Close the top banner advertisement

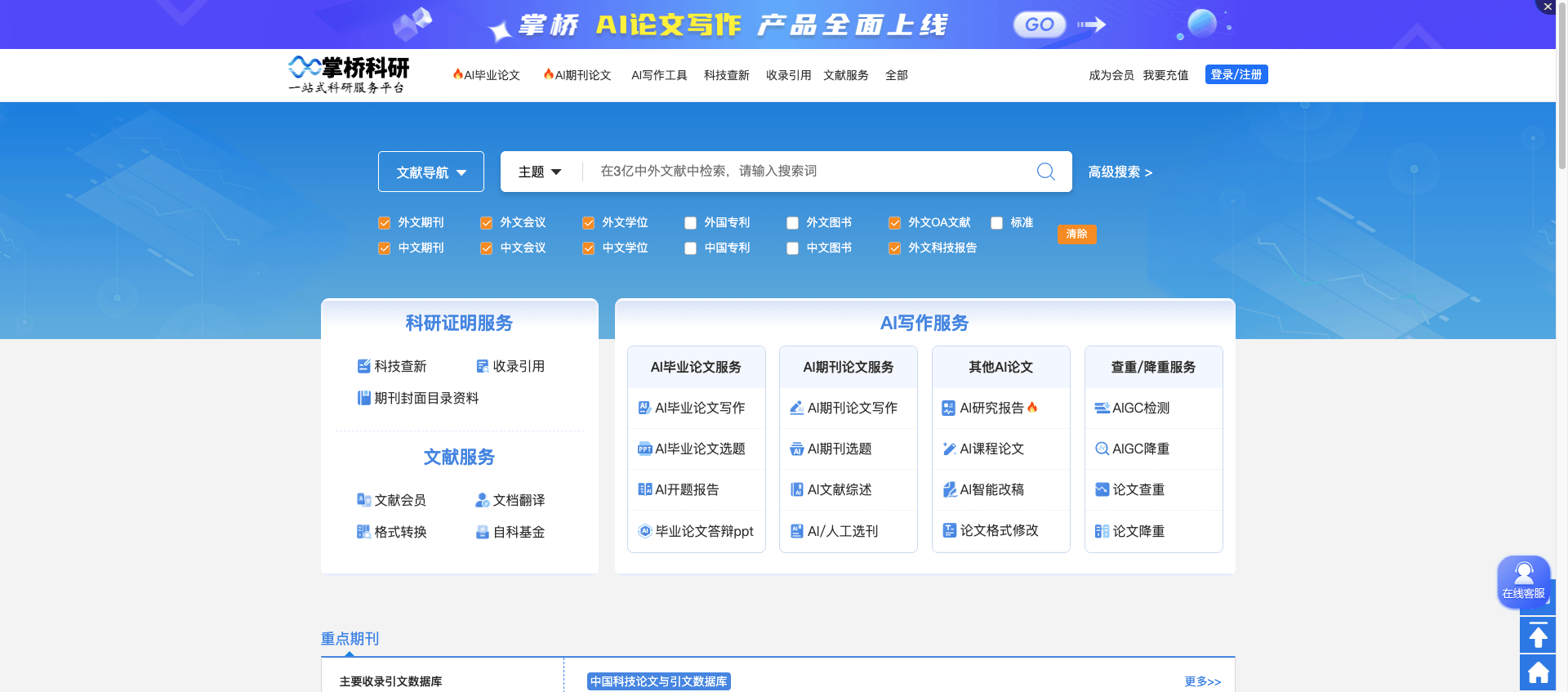(1547, 7)
